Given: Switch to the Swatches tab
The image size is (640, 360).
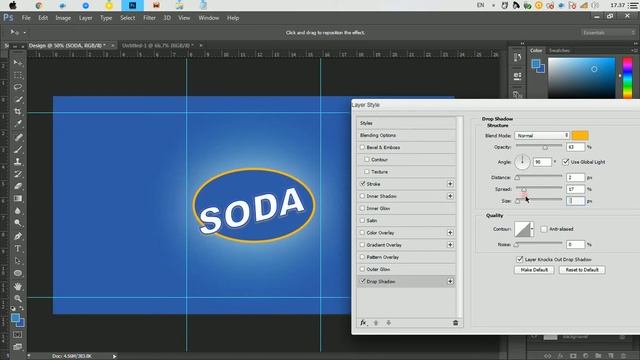Looking at the screenshot, I should coord(559,51).
